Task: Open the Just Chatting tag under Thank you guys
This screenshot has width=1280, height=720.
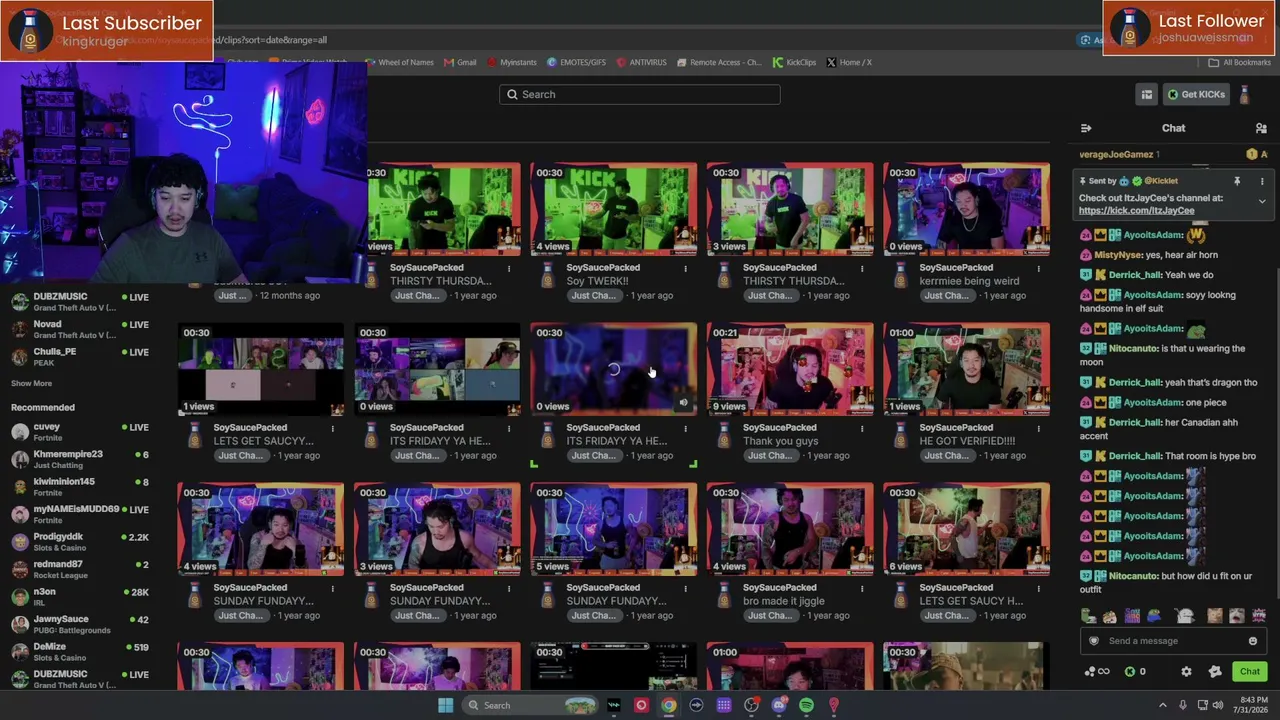Action: 769,456
